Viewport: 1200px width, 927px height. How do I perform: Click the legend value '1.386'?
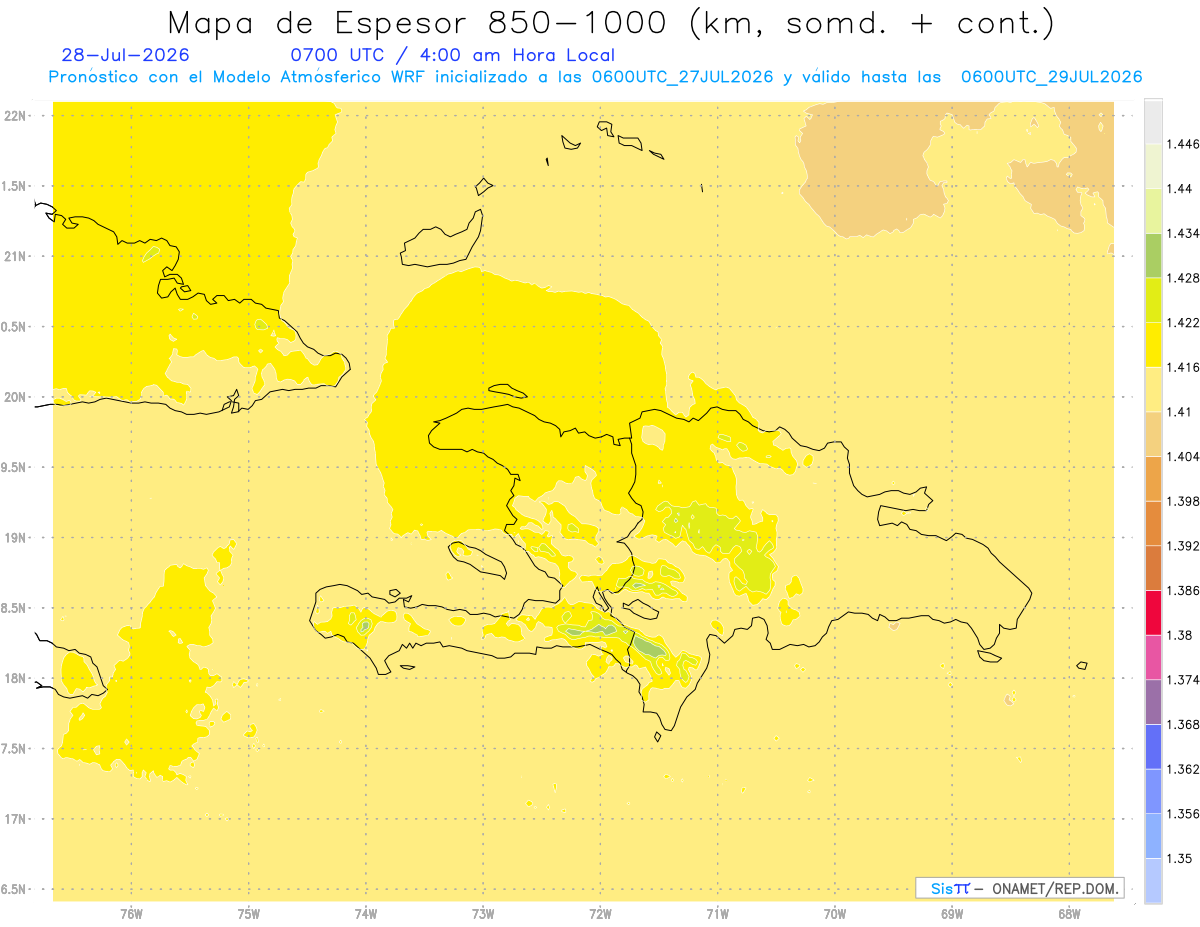click(1183, 590)
